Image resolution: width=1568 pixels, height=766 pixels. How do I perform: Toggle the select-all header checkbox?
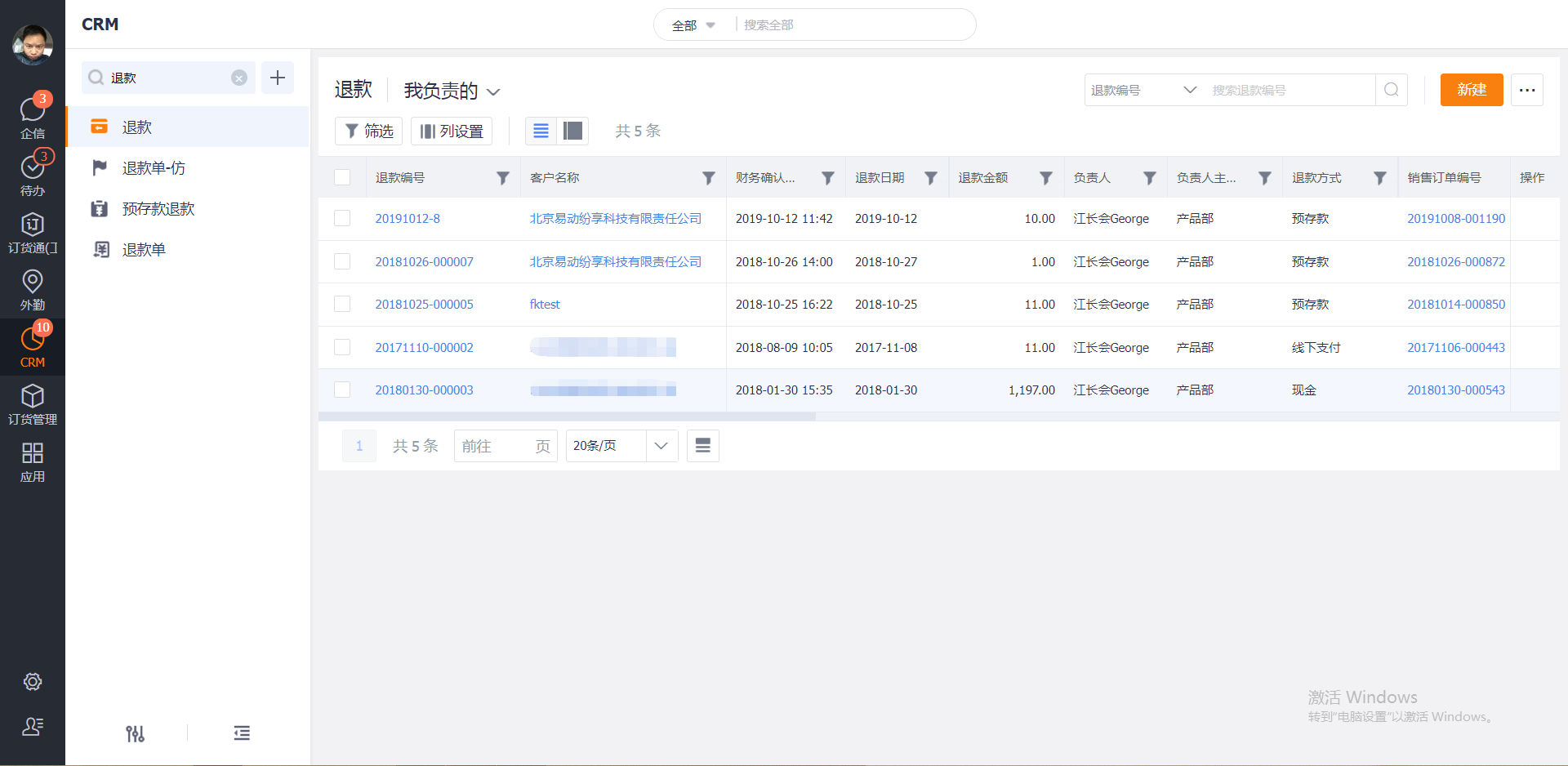click(x=342, y=177)
